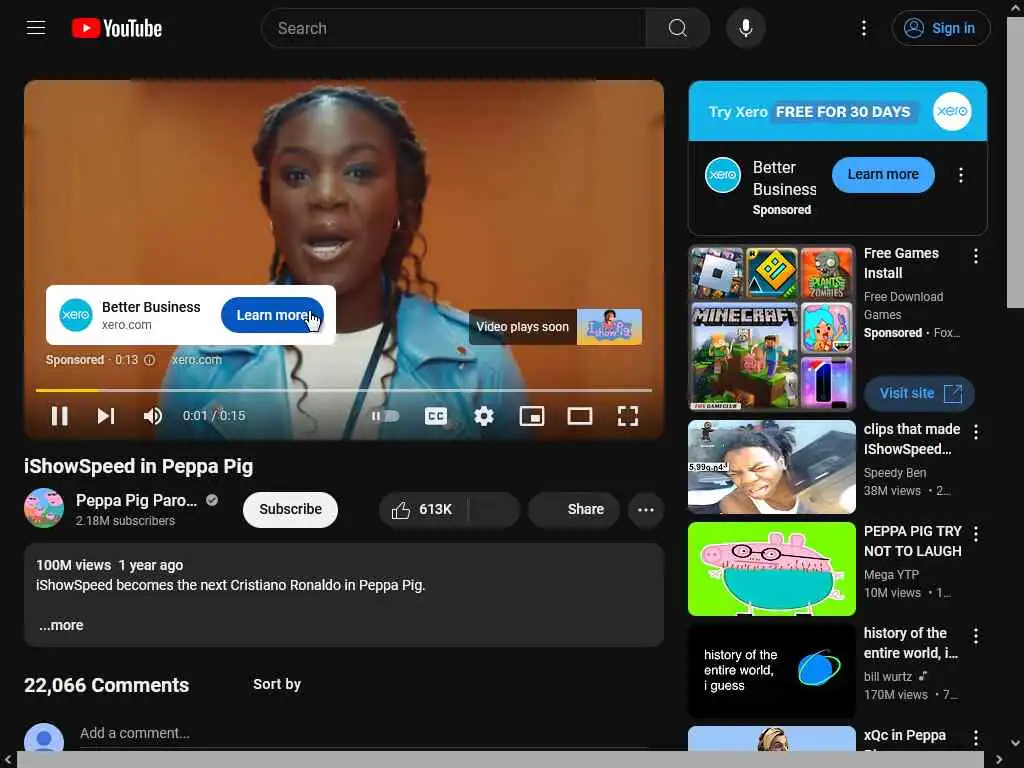Open the hamburger guide menu
This screenshot has width=1024, height=768.
point(36,28)
